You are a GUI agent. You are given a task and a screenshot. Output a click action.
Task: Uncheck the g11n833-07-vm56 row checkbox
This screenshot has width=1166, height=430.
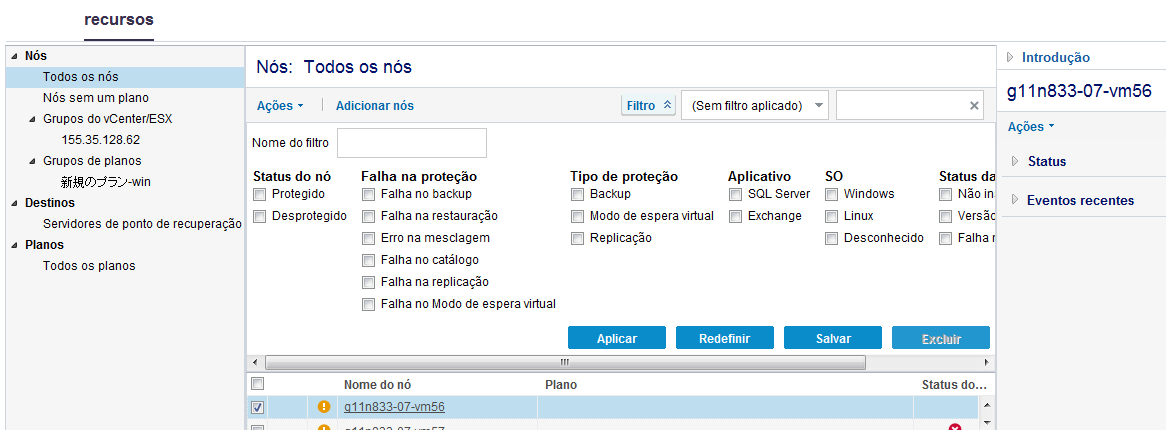tap(257, 407)
